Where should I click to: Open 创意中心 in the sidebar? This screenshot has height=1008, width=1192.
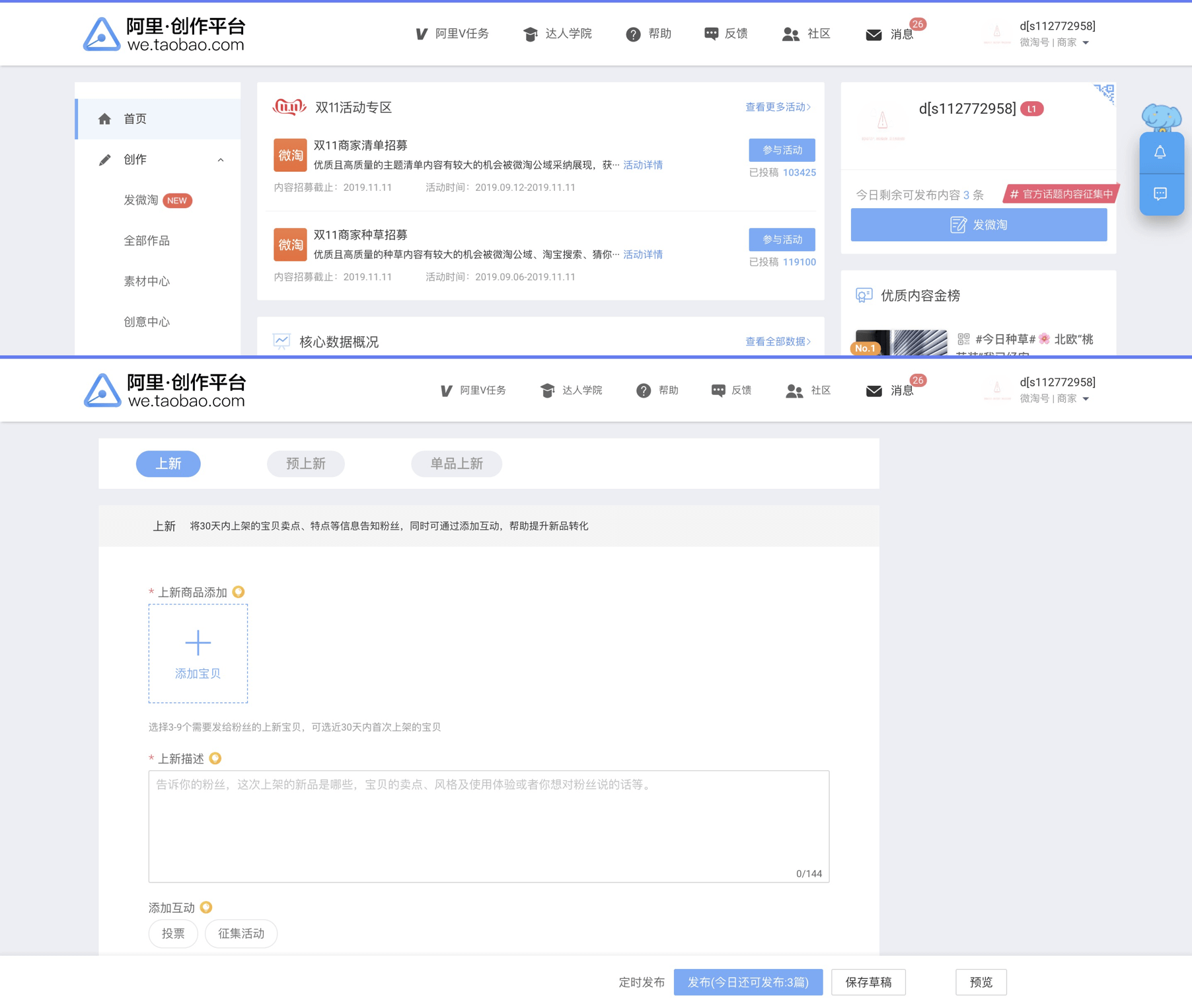(x=147, y=322)
